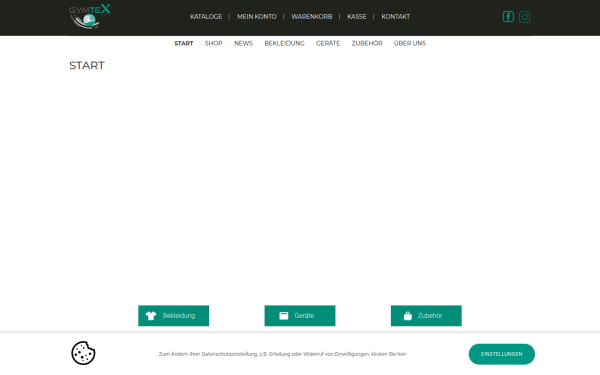Viewport: 600px width, 375px height.
Task: Open Bekleidung in the secondary menu
Action: [284, 43]
